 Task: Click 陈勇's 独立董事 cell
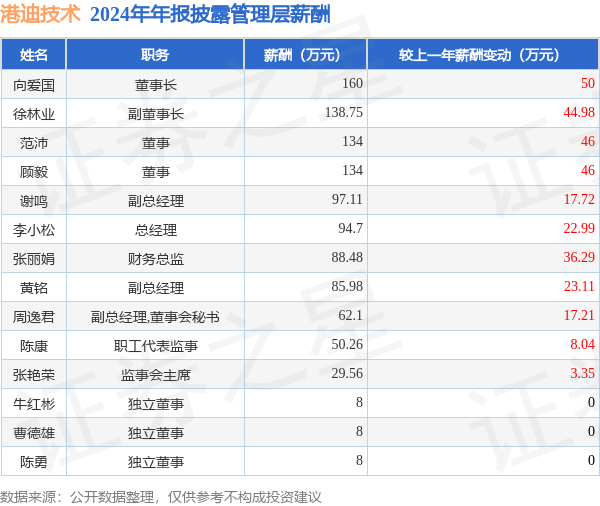pos(155,462)
